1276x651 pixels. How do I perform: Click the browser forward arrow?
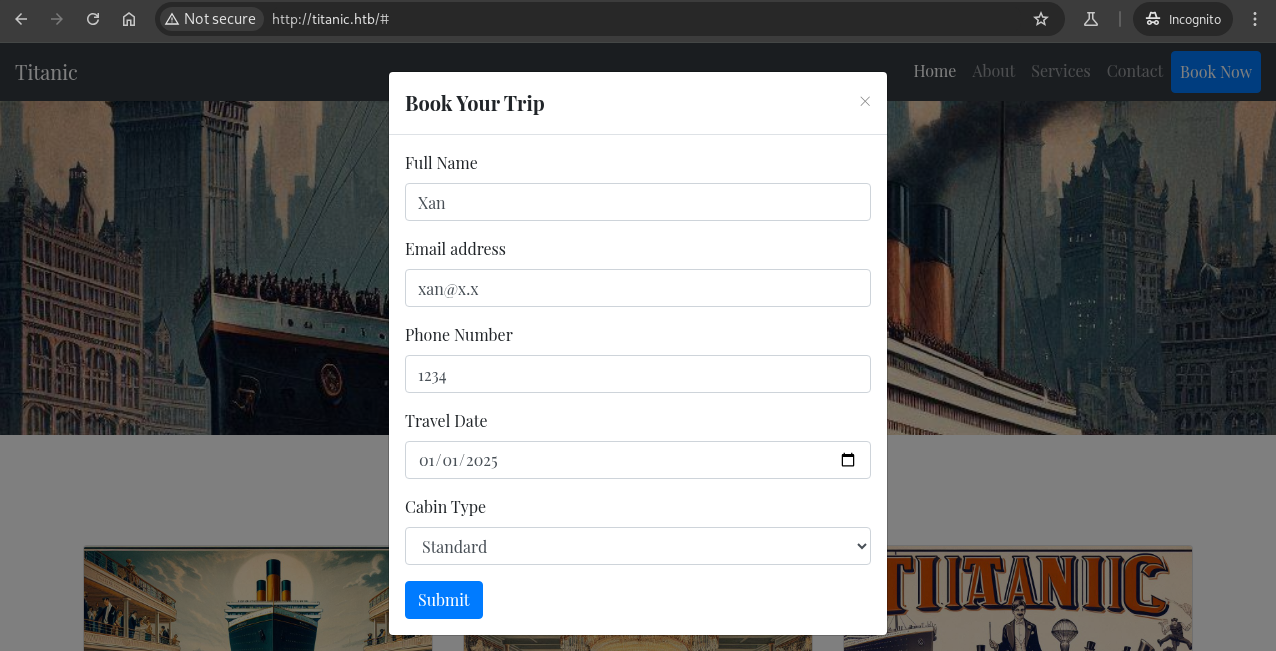point(57,19)
